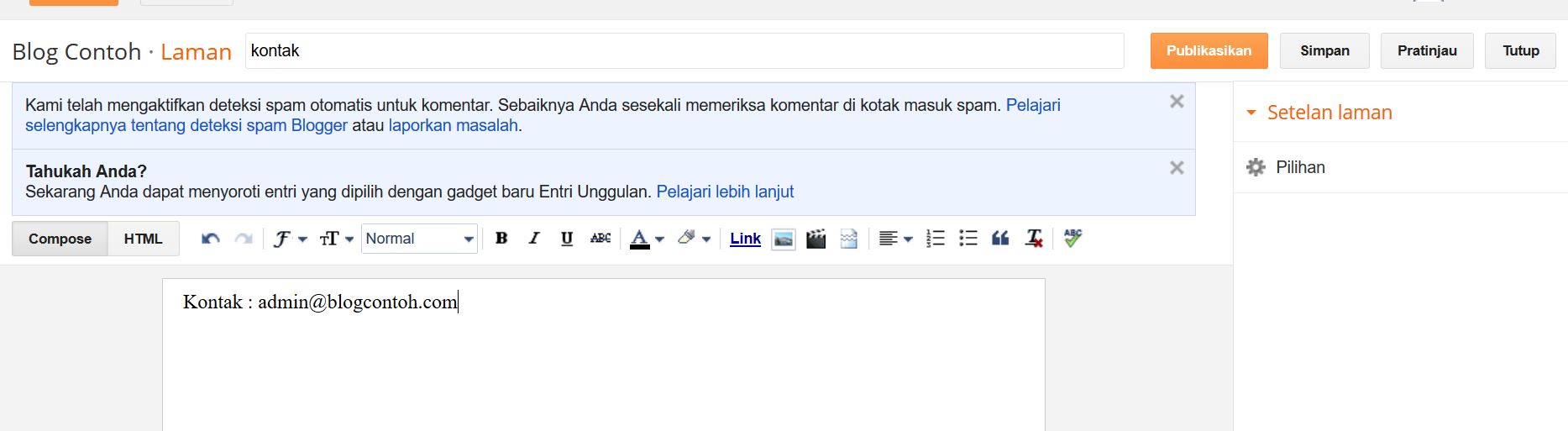Image resolution: width=1568 pixels, height=431 pixels.
Task: Collapse the Setelan laman section
Action: (x=1319, y=113)
